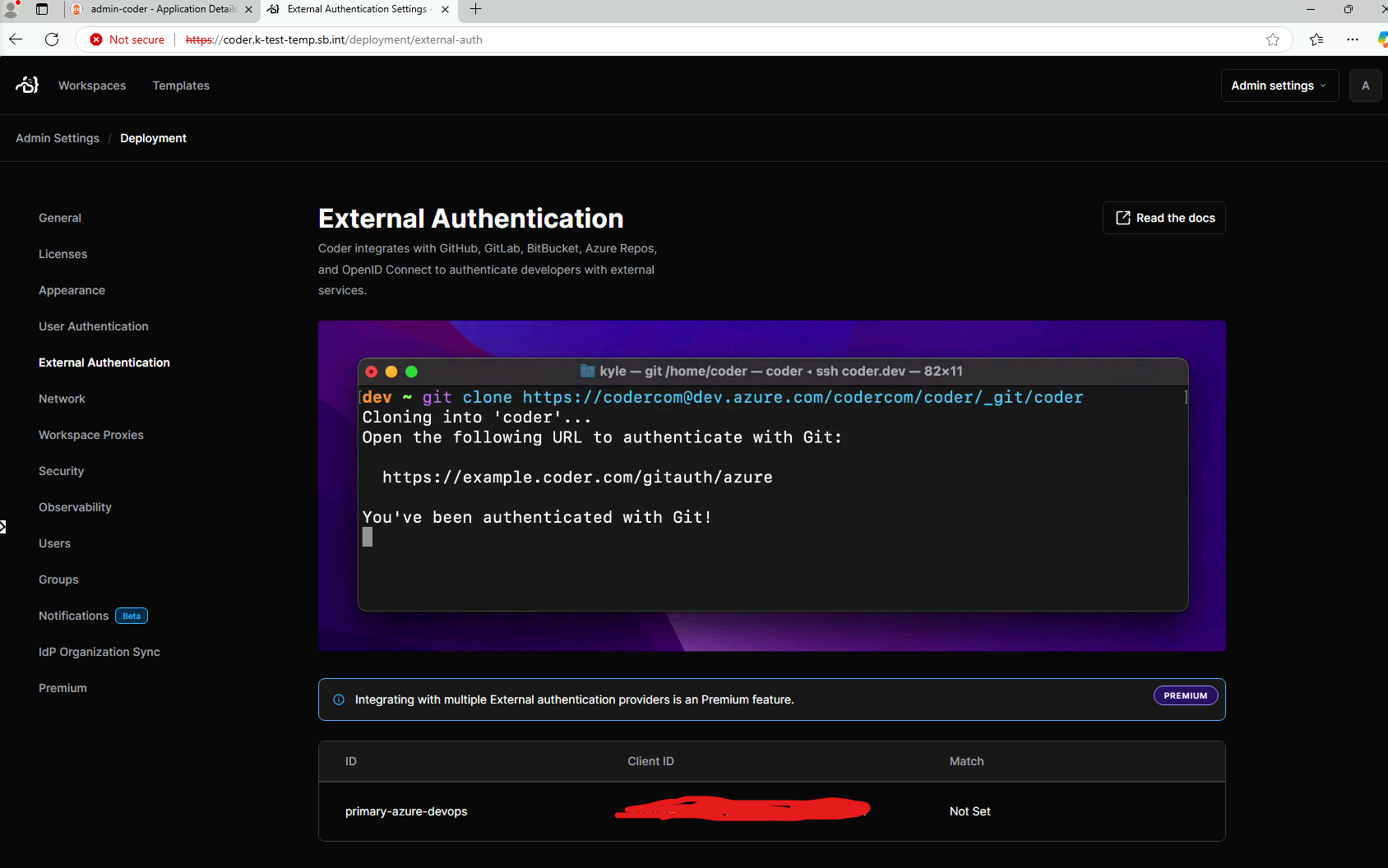Click the Not secure warning icon

click(x=96, y=39)
